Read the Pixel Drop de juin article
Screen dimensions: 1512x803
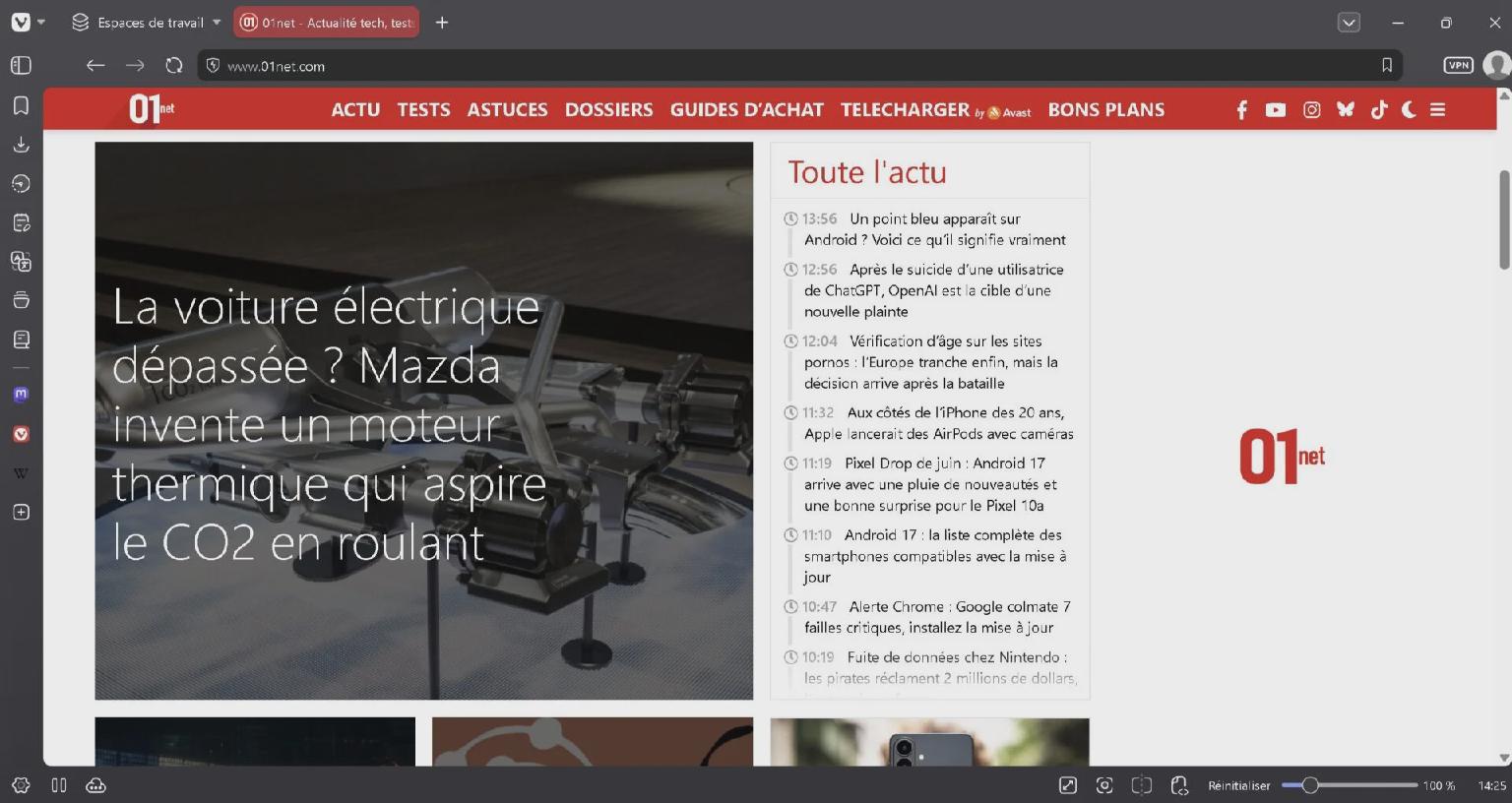coord(929,484)
